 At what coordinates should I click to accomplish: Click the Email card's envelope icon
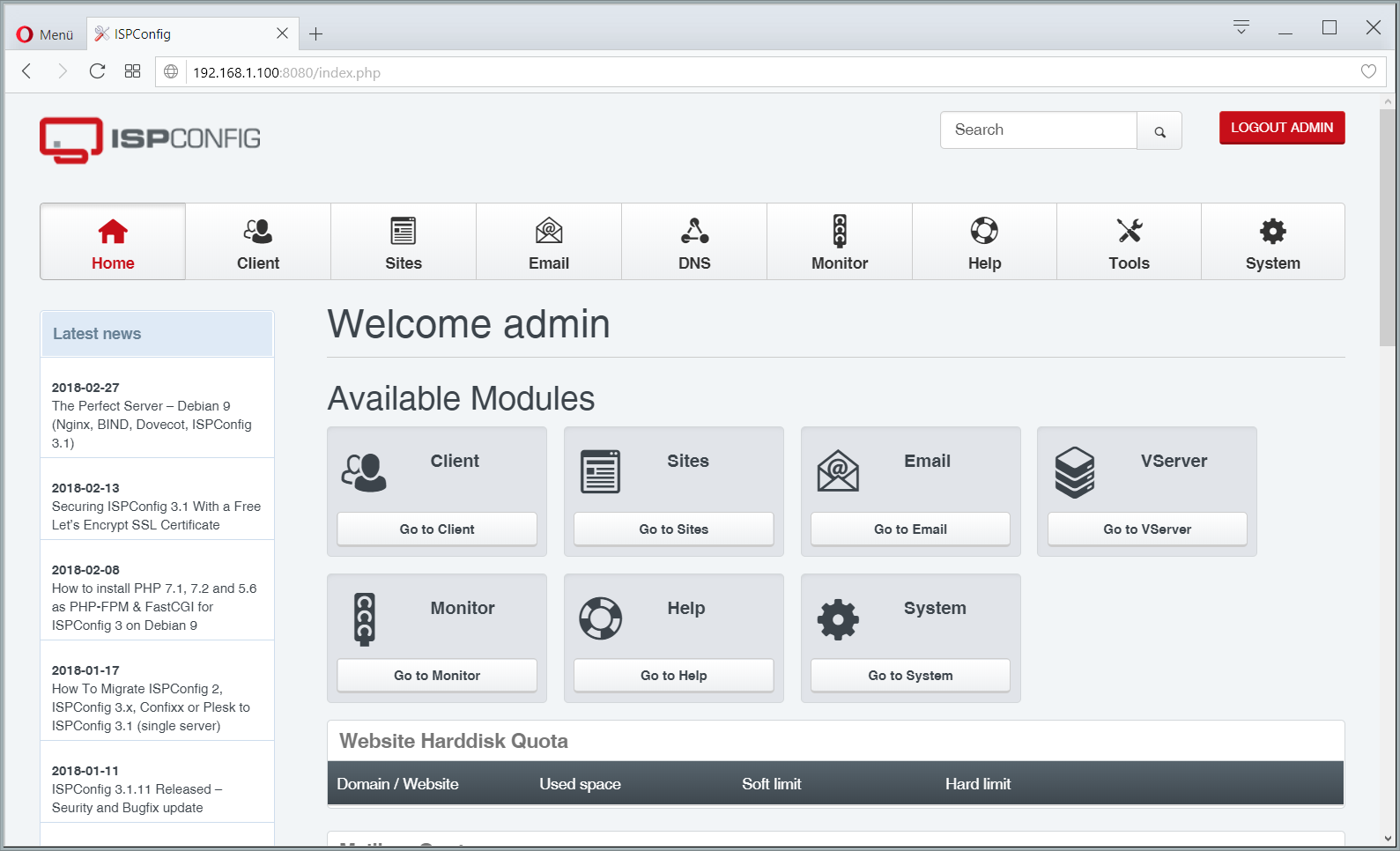coord(838,471)
